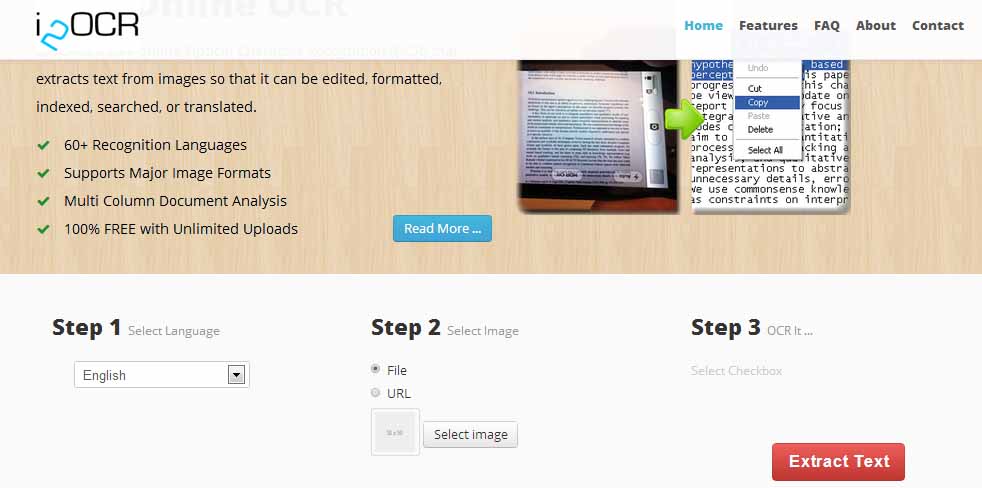Click the checkmark beside 100% FREE with Unlimited Uploads
982x488 pixels.
tap(43, 229)
